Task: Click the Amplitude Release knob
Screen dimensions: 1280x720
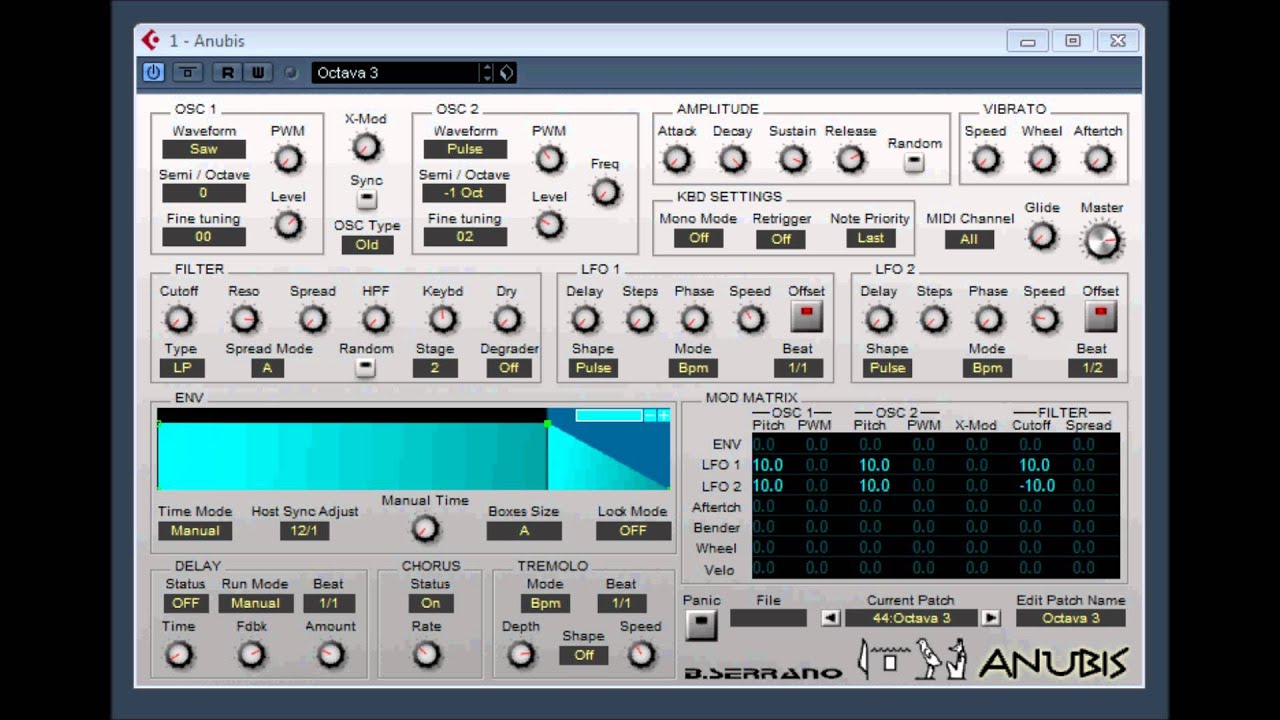Action: 850,158
